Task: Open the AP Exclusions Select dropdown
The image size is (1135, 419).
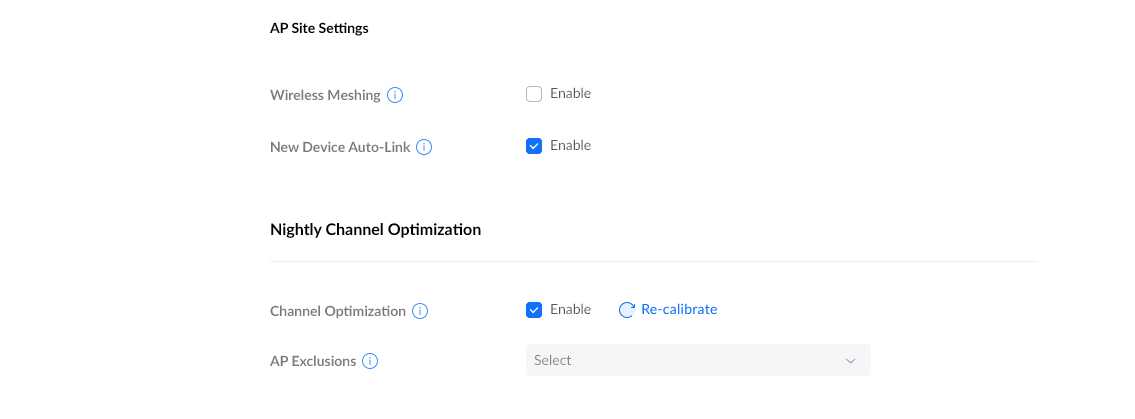Action: pos(697,360)
